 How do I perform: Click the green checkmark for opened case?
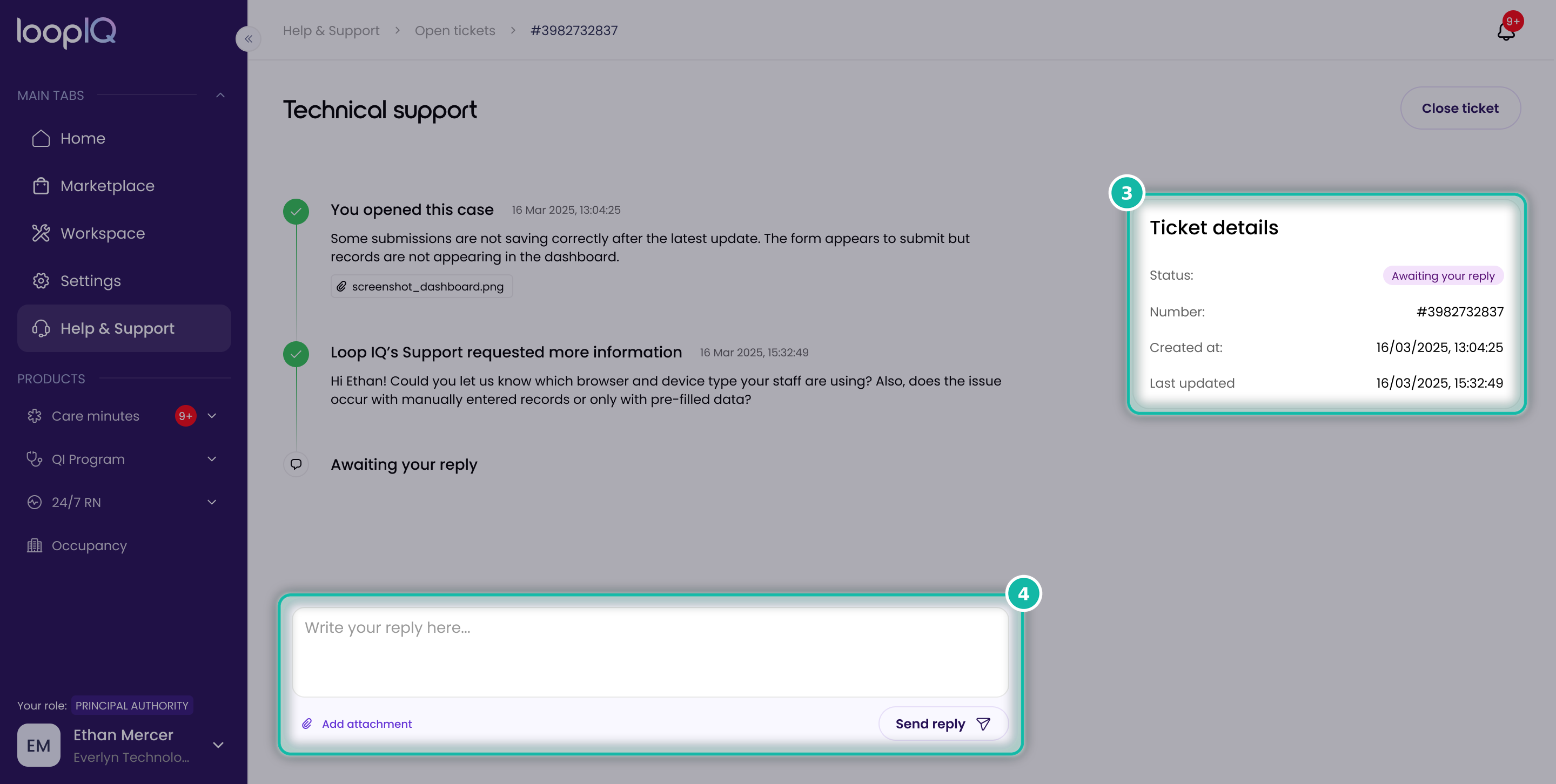[x=296, y=211]
